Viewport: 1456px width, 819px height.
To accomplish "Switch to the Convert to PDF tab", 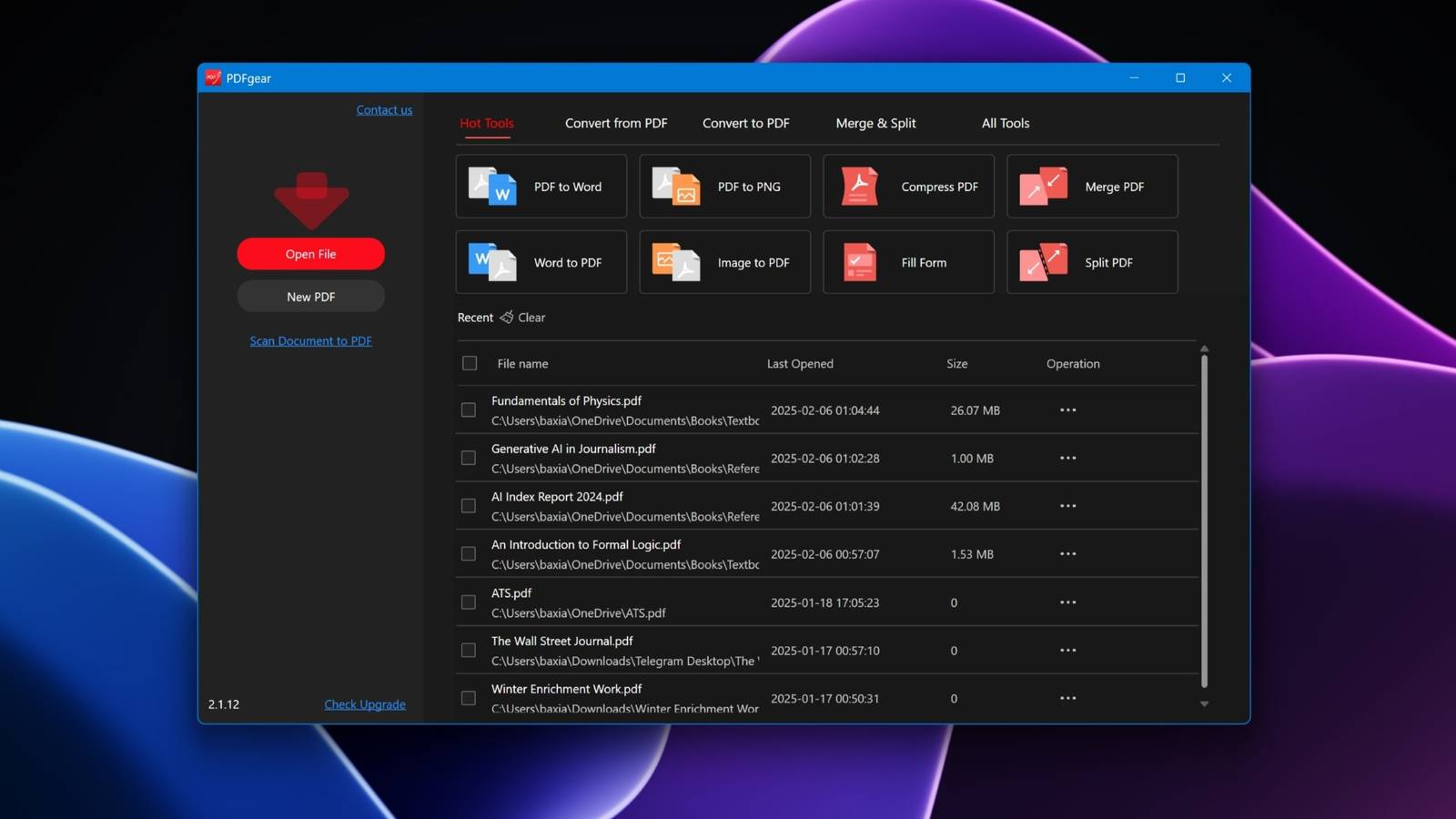I will (x=746, y=123).
